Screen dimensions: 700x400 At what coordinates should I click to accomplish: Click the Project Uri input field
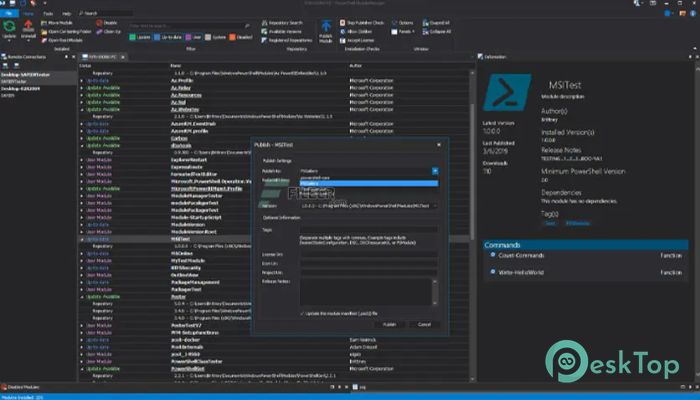pyautogui.click(x=369, y=272)
